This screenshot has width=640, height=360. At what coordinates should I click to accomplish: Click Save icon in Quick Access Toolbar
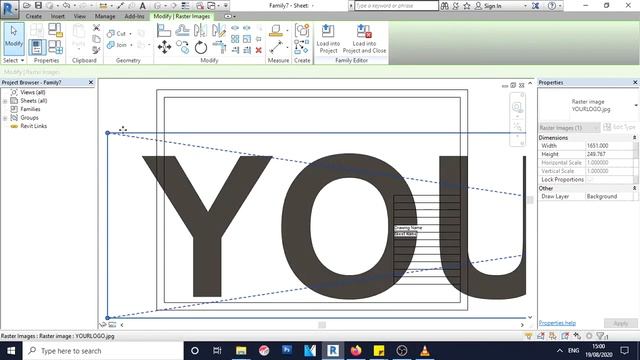38,5
